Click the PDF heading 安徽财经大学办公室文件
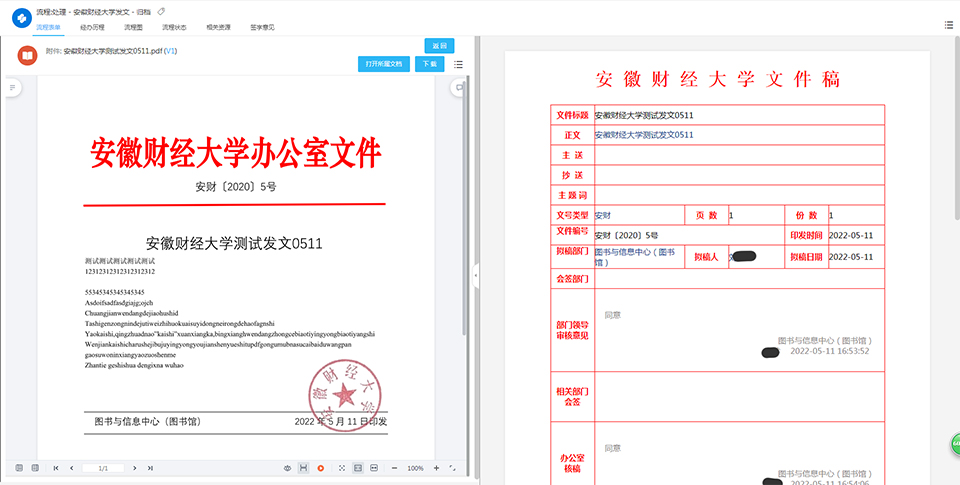This screenshot has height=485, width=960. [x=236, y=153]
